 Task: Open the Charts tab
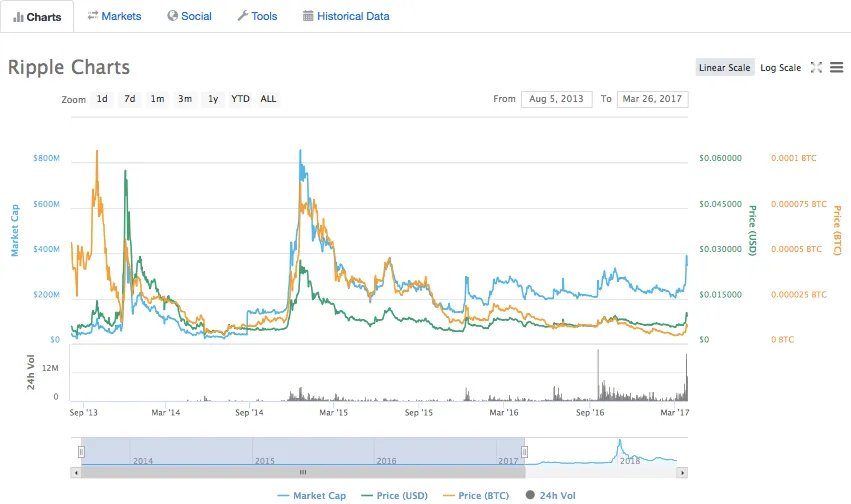(37, 17)
